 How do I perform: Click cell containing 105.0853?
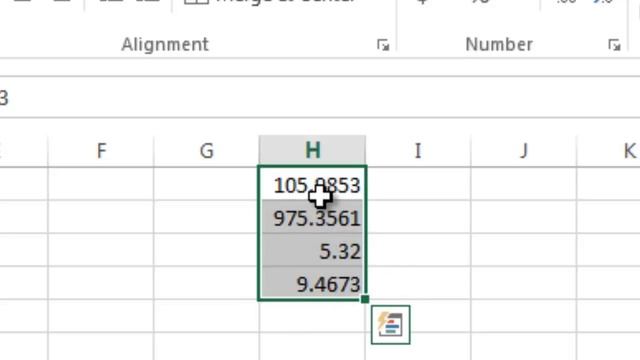tap(313, 183)
